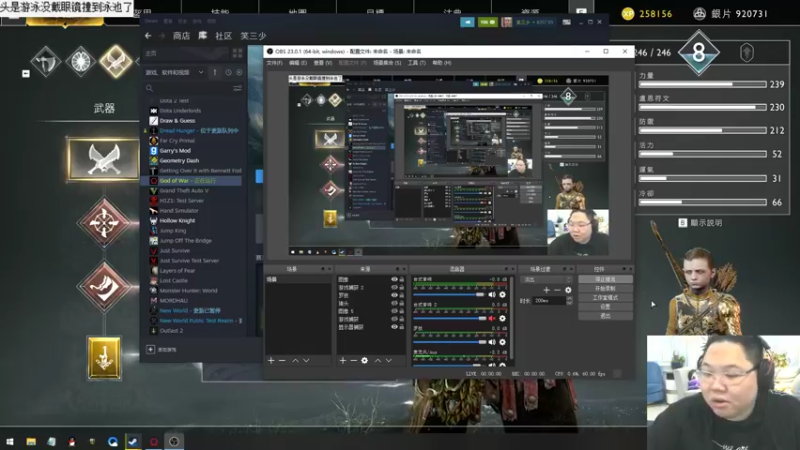Open the OBS 查看(V) menu
This screenshot has width=800, height=450.
click(322, 63)
